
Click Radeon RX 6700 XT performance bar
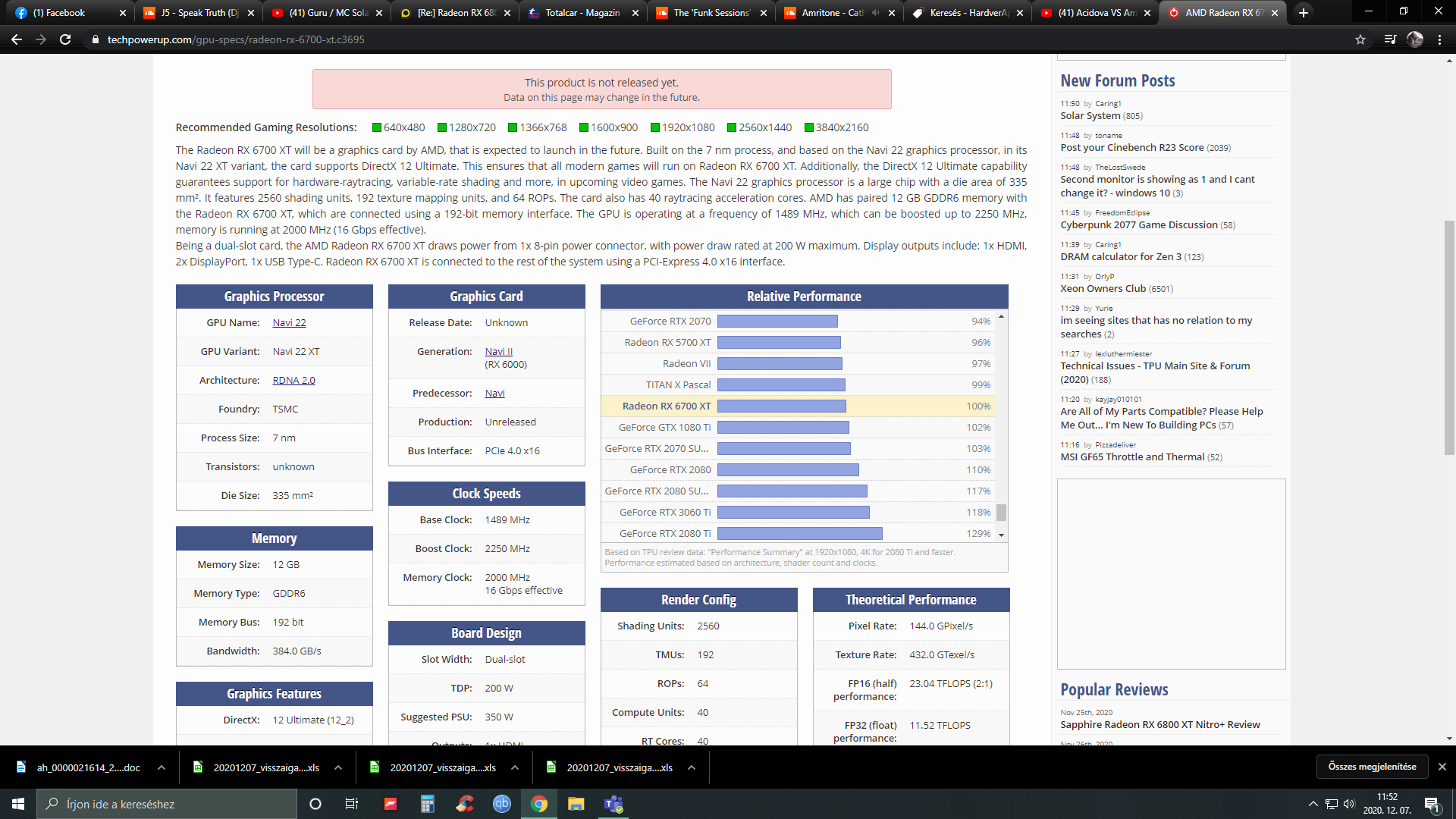coord(781,406)
